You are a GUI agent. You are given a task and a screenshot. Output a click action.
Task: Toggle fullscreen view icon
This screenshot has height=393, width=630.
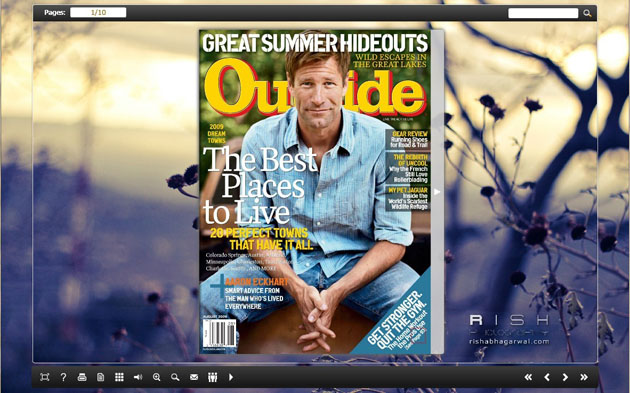[45, 377]
